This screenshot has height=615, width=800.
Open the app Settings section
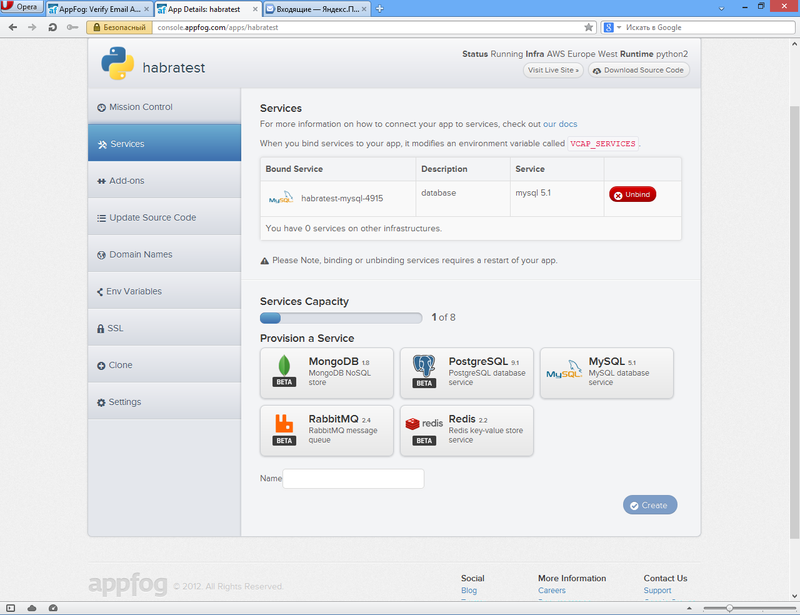pyautogui.click(x=164, y=402)
